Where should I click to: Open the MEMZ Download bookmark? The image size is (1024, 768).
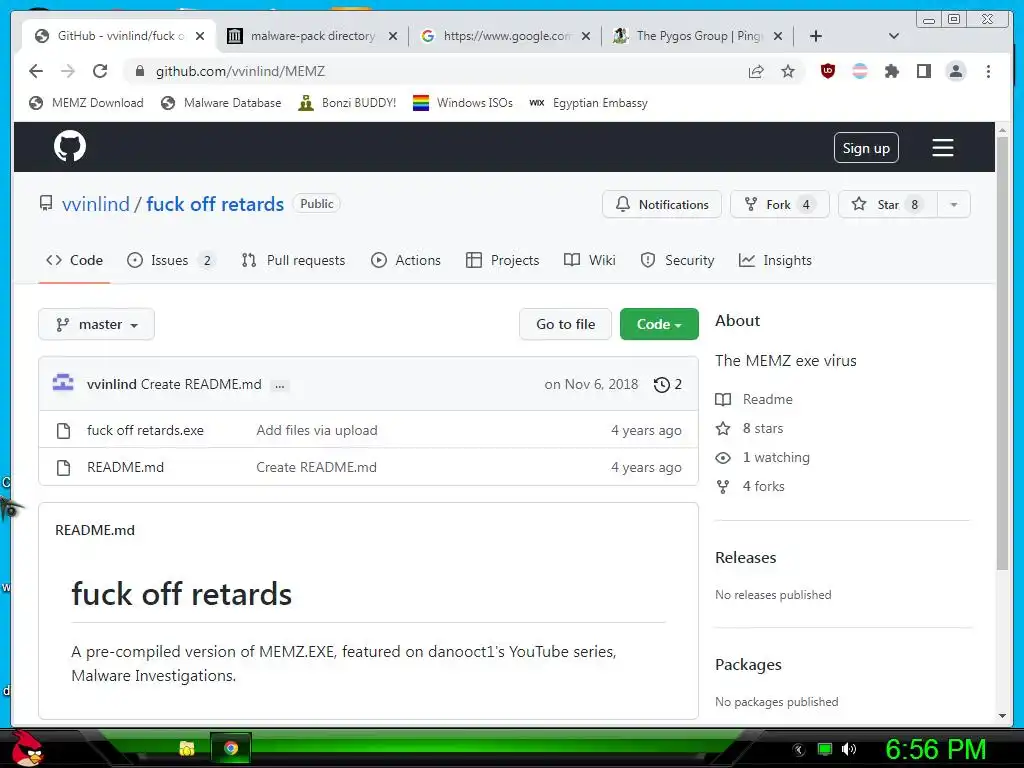(x=86, y=103)
